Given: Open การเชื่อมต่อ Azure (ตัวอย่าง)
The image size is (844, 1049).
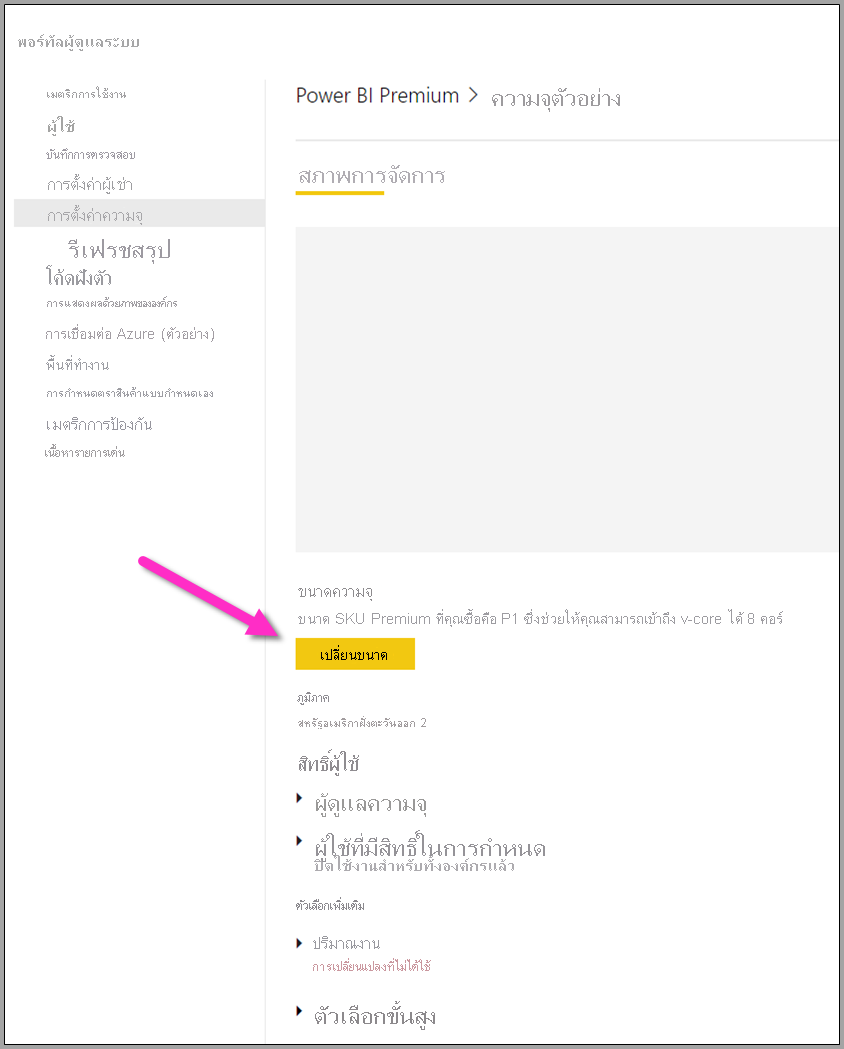Looking at the screenshot, I should pyautogui.click(x=130, y=334).
